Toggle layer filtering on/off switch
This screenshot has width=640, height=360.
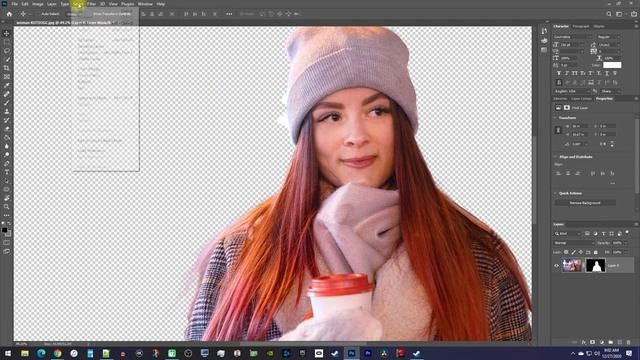(x=627, y=233)
